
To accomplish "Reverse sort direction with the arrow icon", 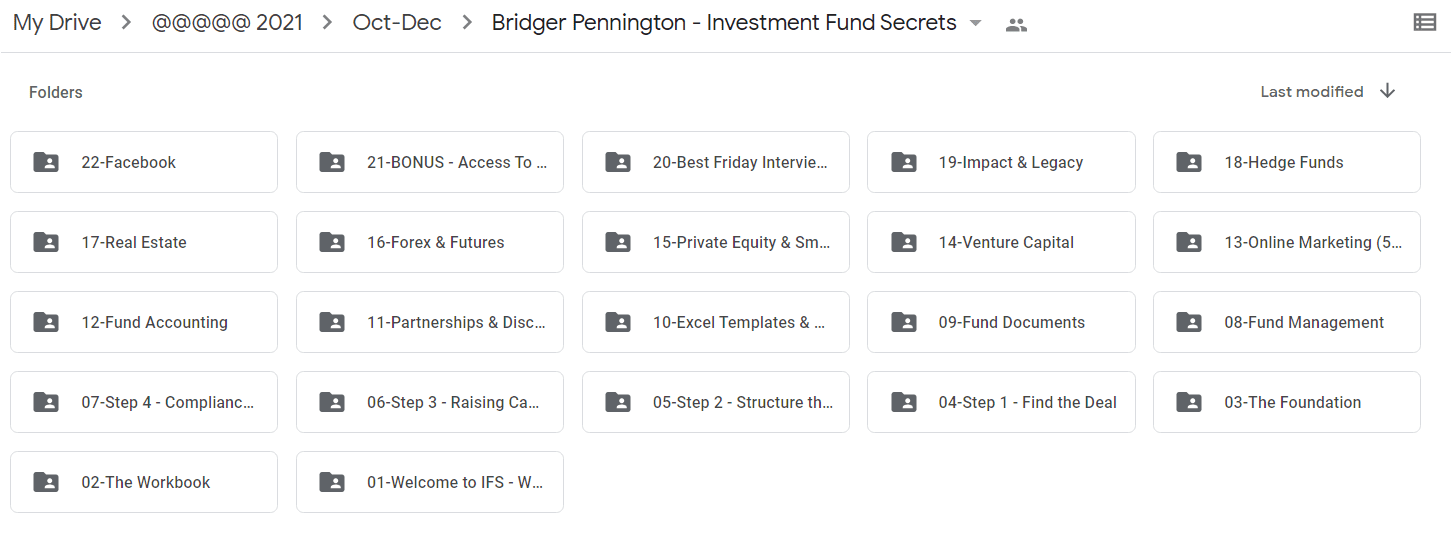I will tap(1387, 91).
